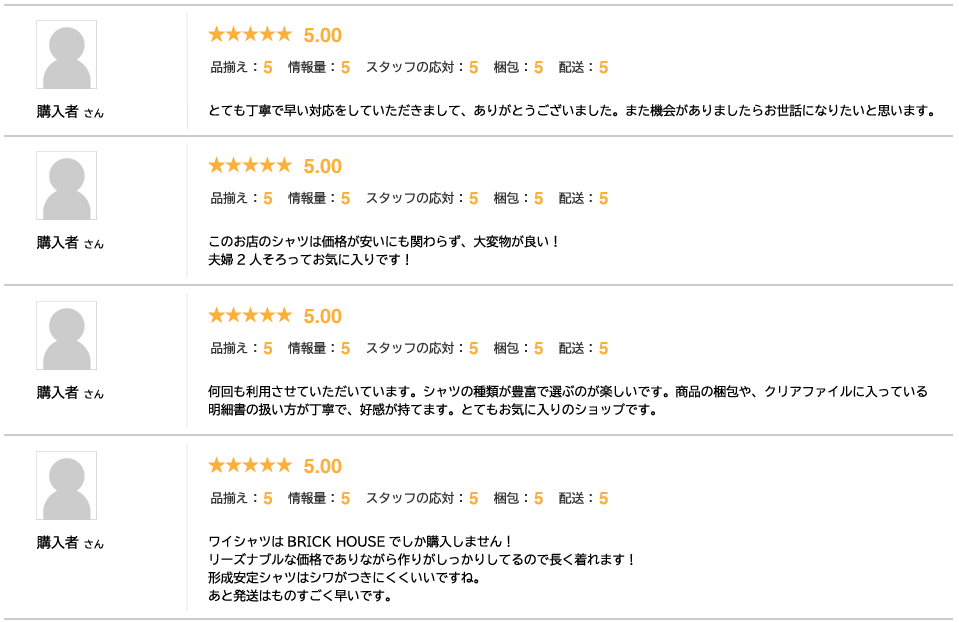Click the first review's 購入者 name

(58, 112)
